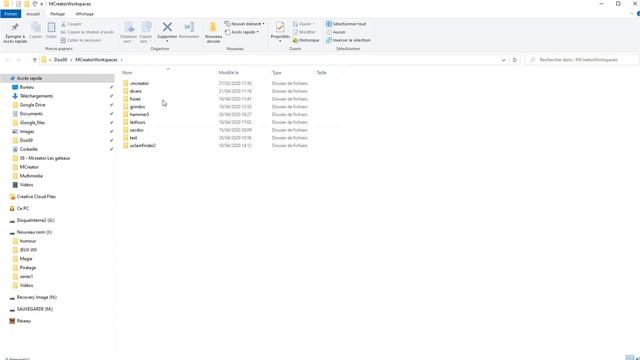Image resolution: width=640 pixels, height=360 pixels.
Task: Go up one level with the up arrow
Action: [x=34, y=60]
